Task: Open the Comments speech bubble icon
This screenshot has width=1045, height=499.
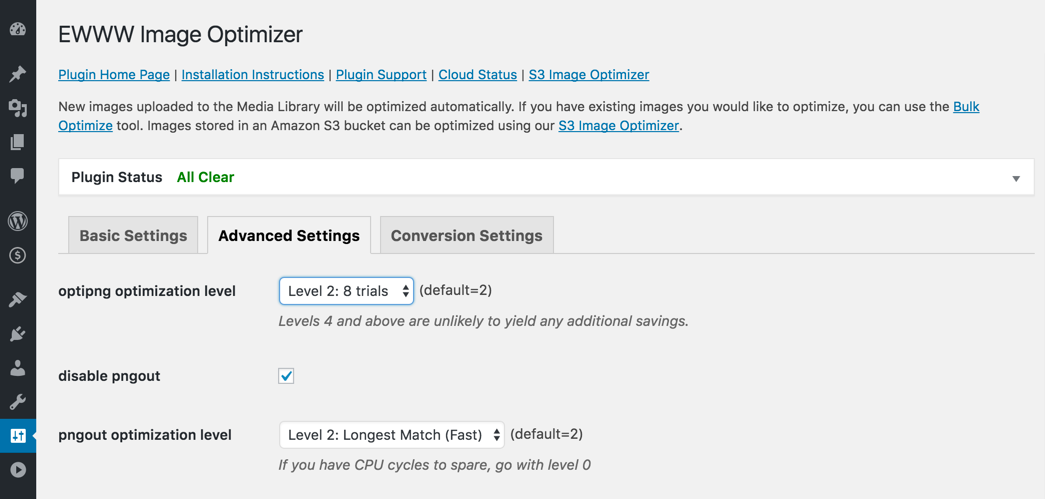Action: [x=17, y=176]
